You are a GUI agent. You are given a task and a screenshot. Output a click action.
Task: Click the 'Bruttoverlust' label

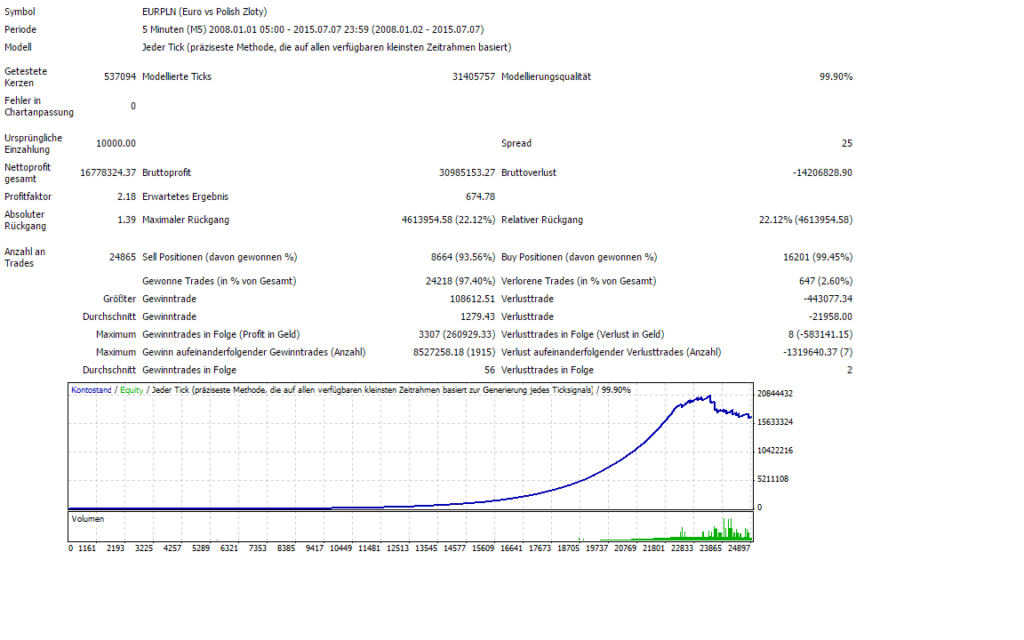pos(528,172)
